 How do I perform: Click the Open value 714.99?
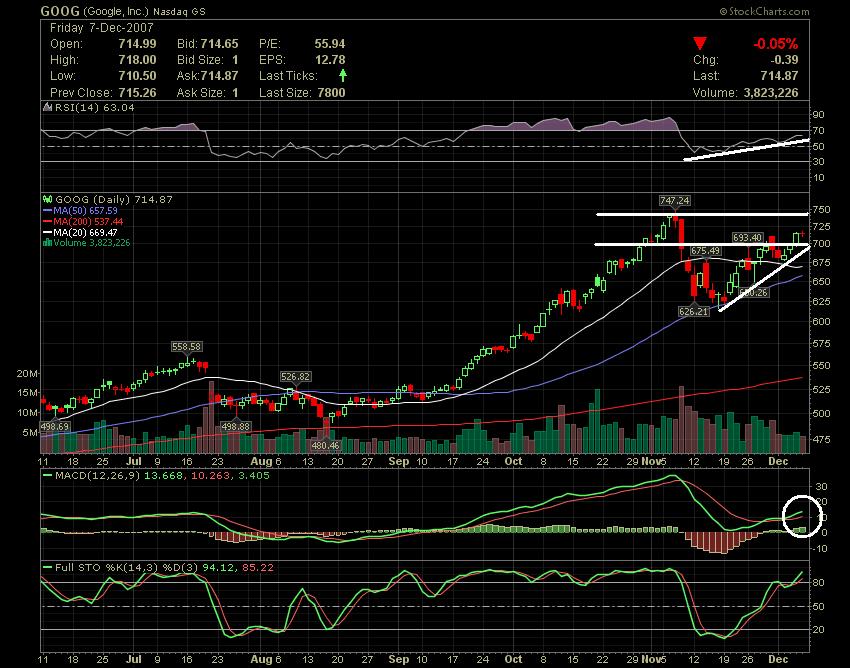137,44
